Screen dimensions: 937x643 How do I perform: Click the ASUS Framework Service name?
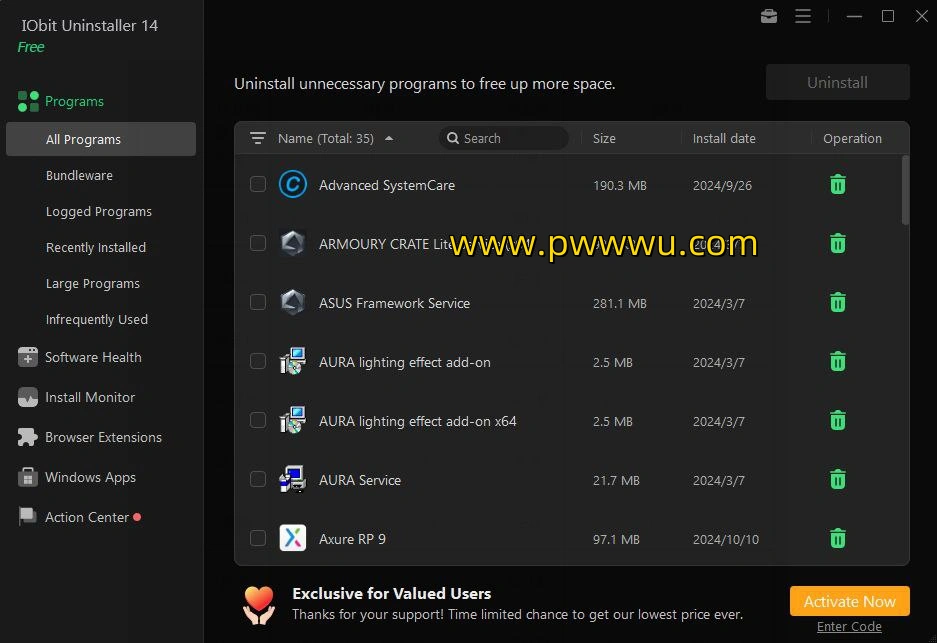pos(394,303)
